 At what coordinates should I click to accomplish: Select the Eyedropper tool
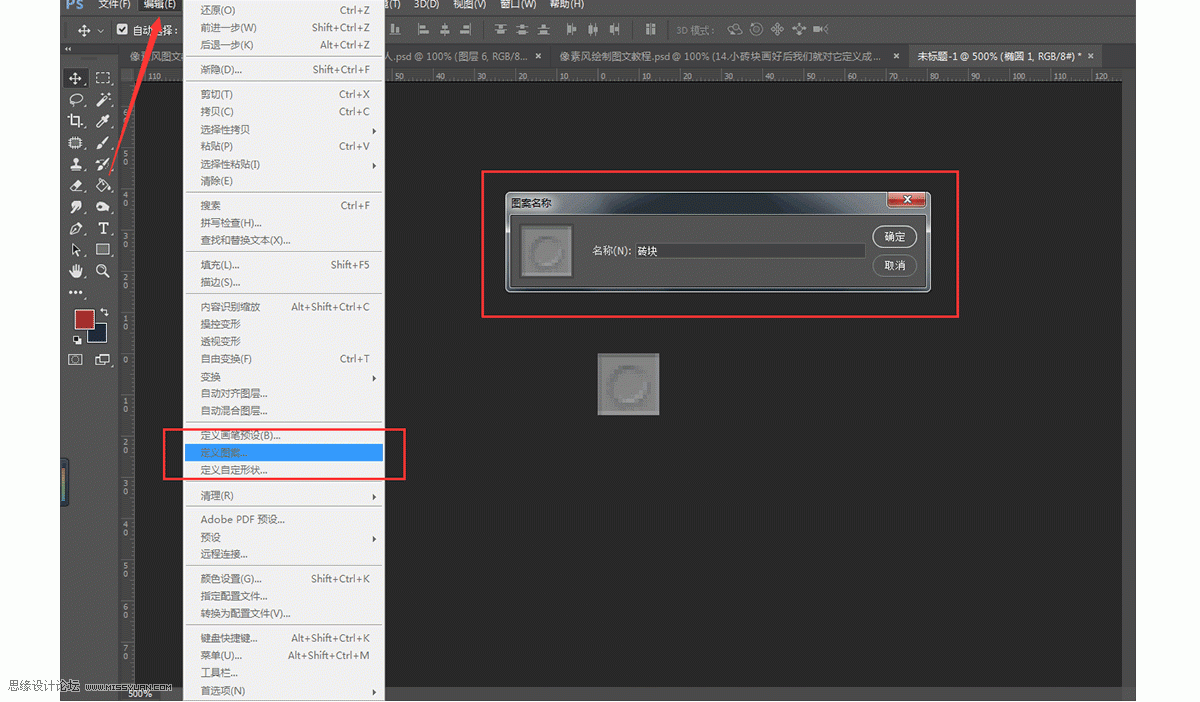[103, 121]
